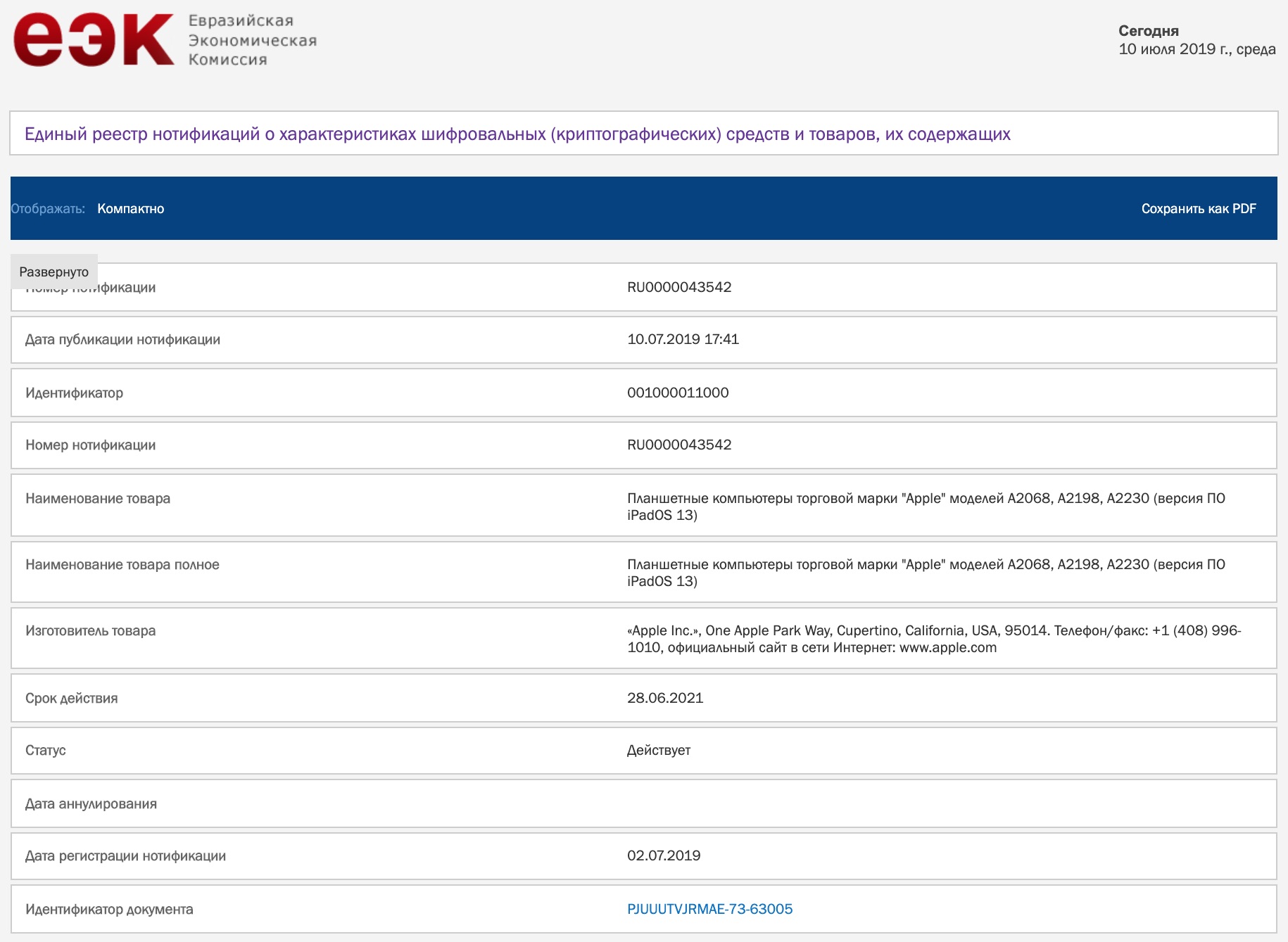Click the 'Евразийская Экономическая Комиссия' organization name
This screenshot has width=1288, height=942.
pyautogui.click(x=252, y=40)
